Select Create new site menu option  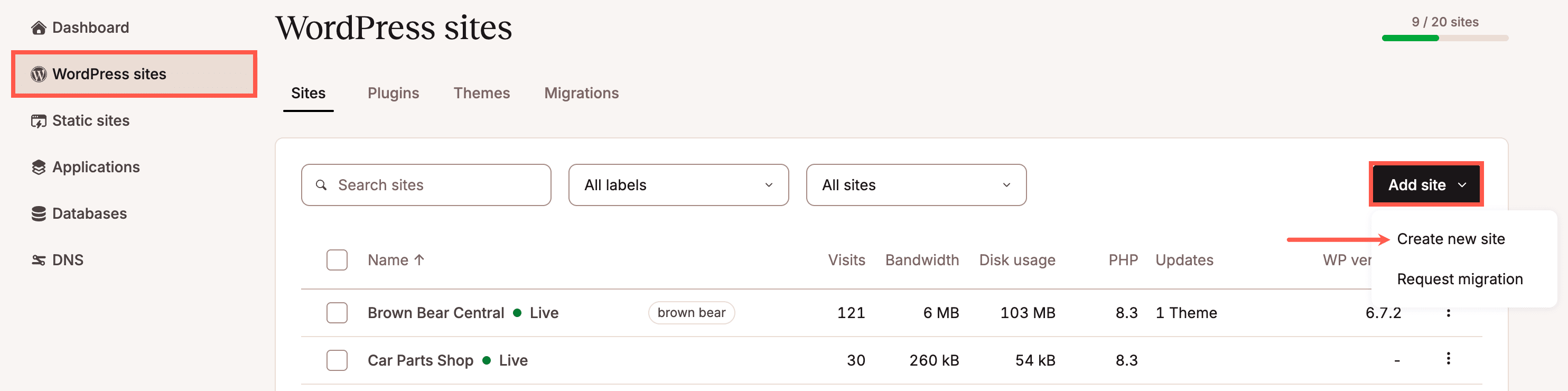coord(1451,239)
